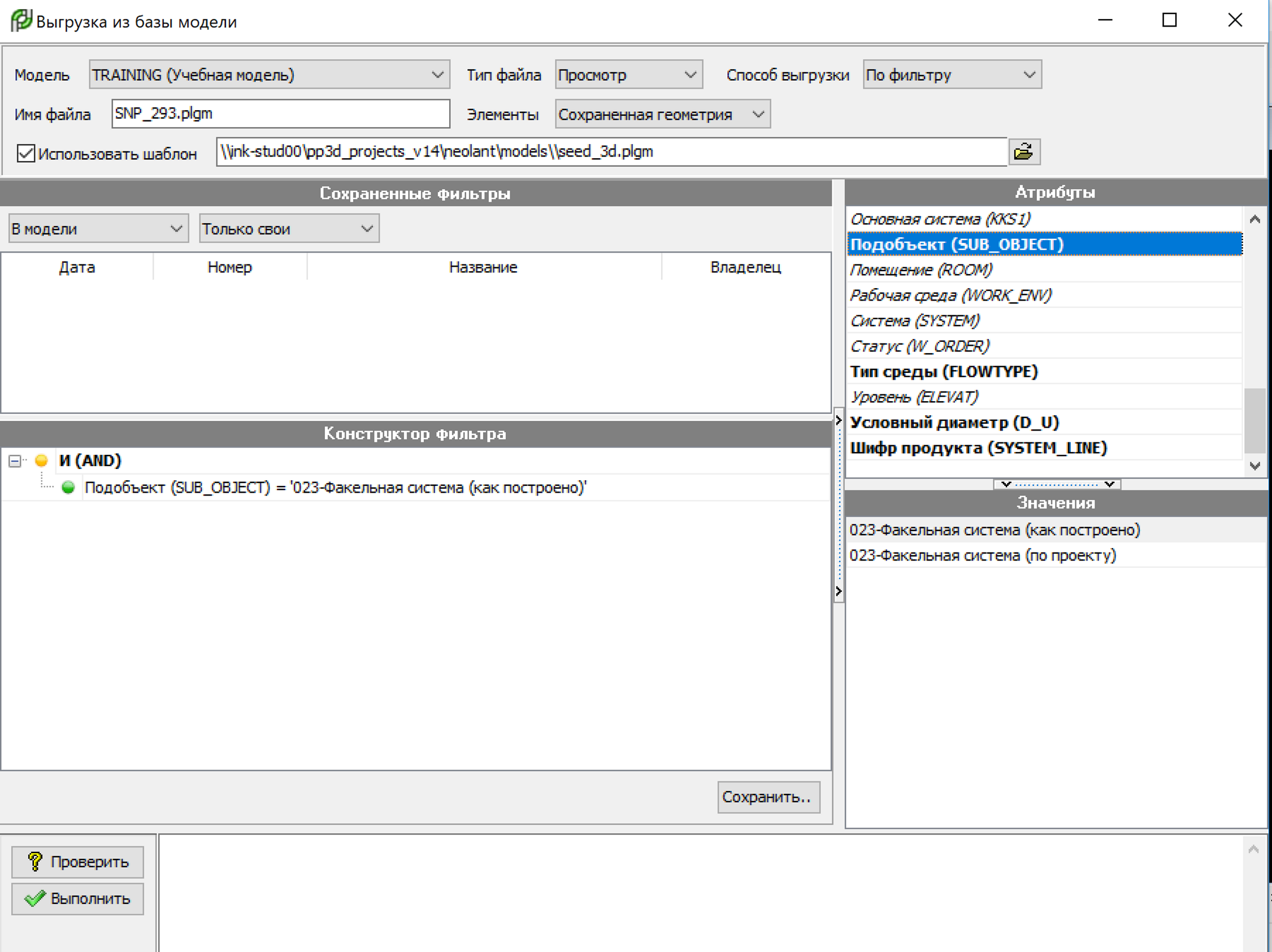Open the Элементы dropdown
Viewport: 1272px width, 952px height.
point(662,114)
